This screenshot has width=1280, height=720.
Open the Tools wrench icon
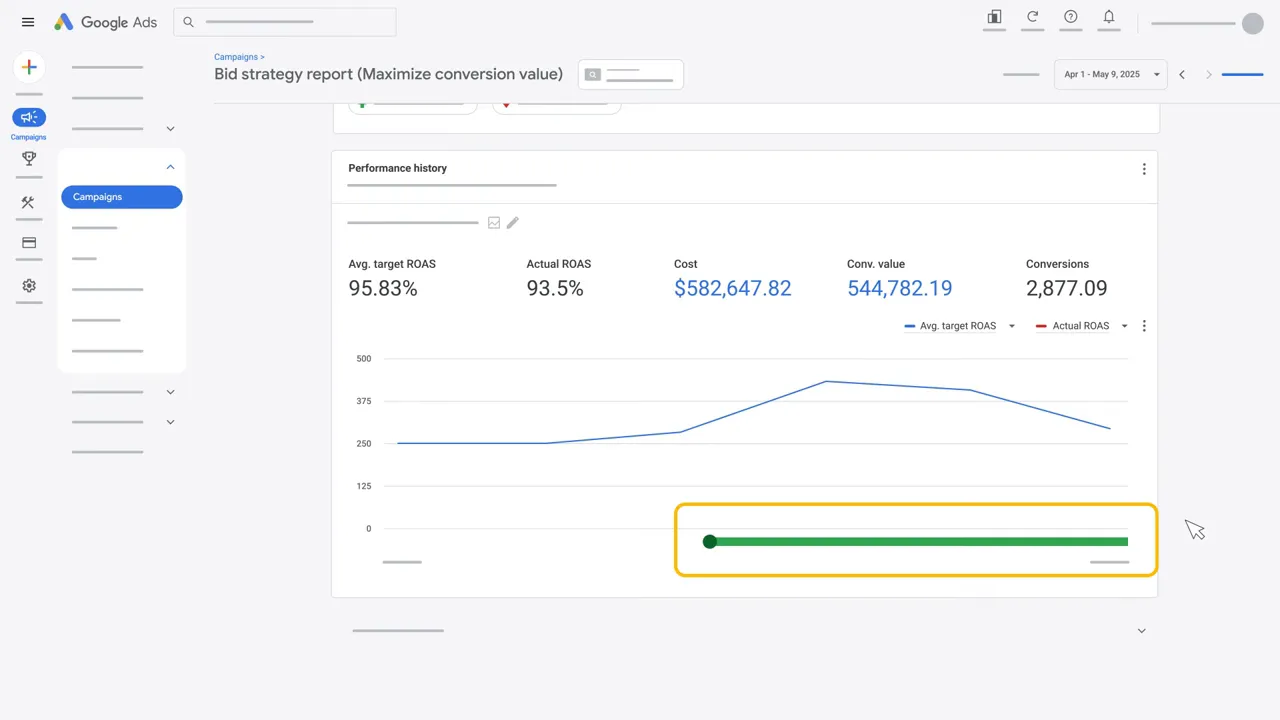28,203
